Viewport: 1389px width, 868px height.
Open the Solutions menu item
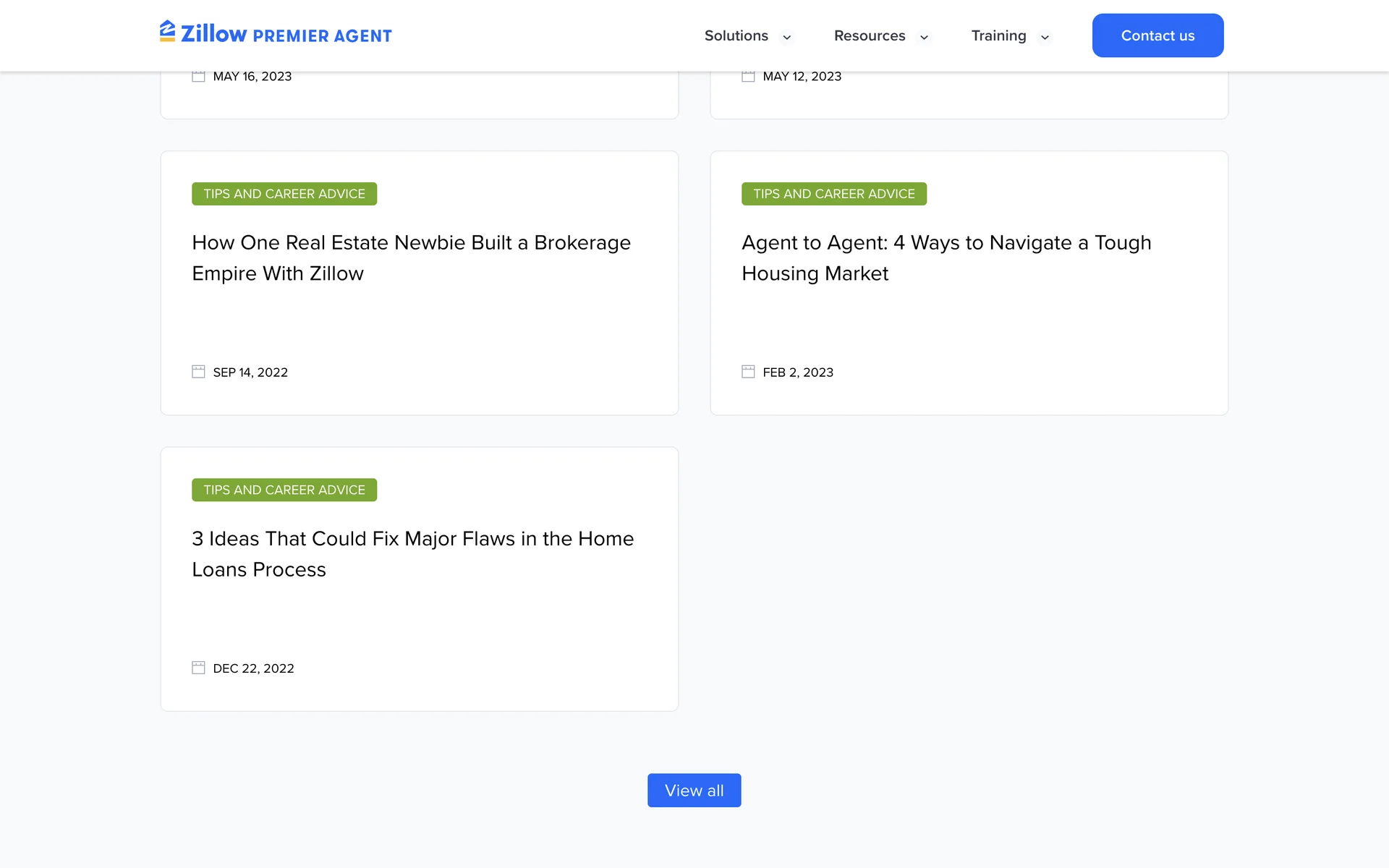(736, 35)
